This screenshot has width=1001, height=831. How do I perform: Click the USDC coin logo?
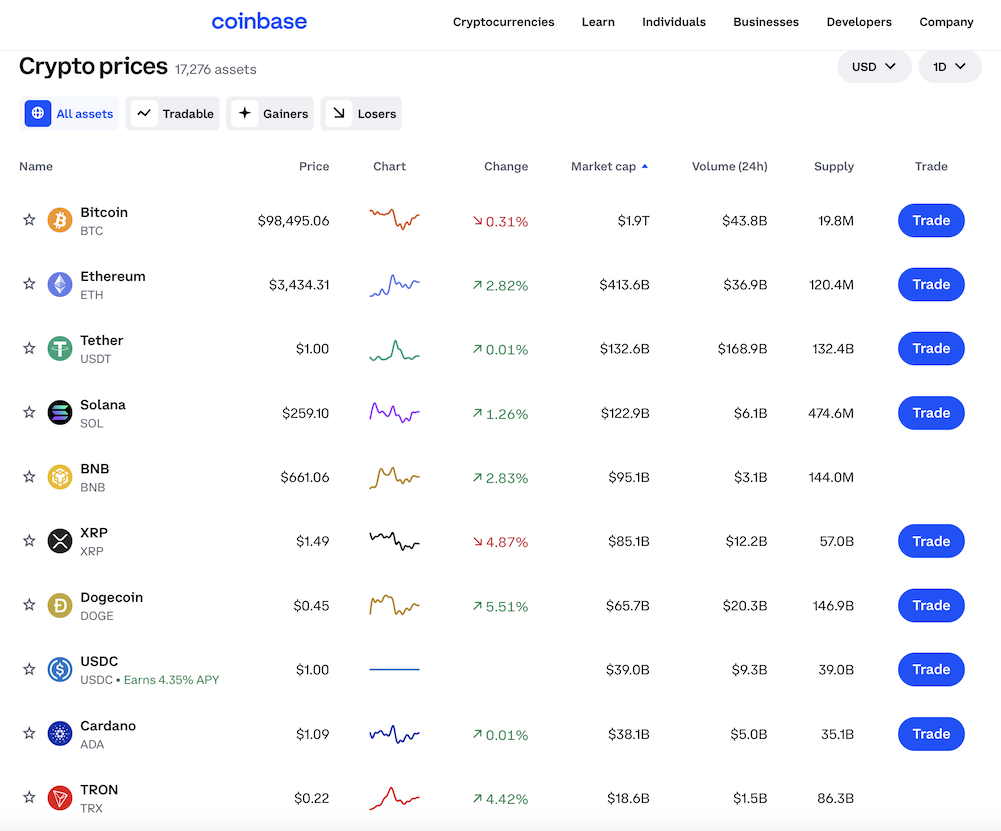click(x=60, y=669)
